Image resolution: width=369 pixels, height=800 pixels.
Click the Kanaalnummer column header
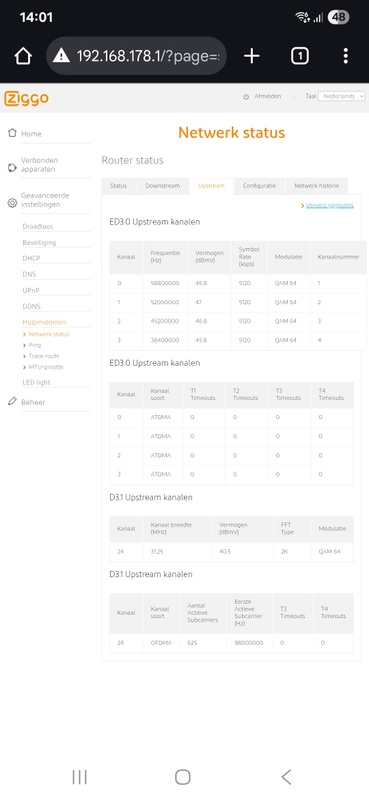pyautogui.click(x=337, y=257)
